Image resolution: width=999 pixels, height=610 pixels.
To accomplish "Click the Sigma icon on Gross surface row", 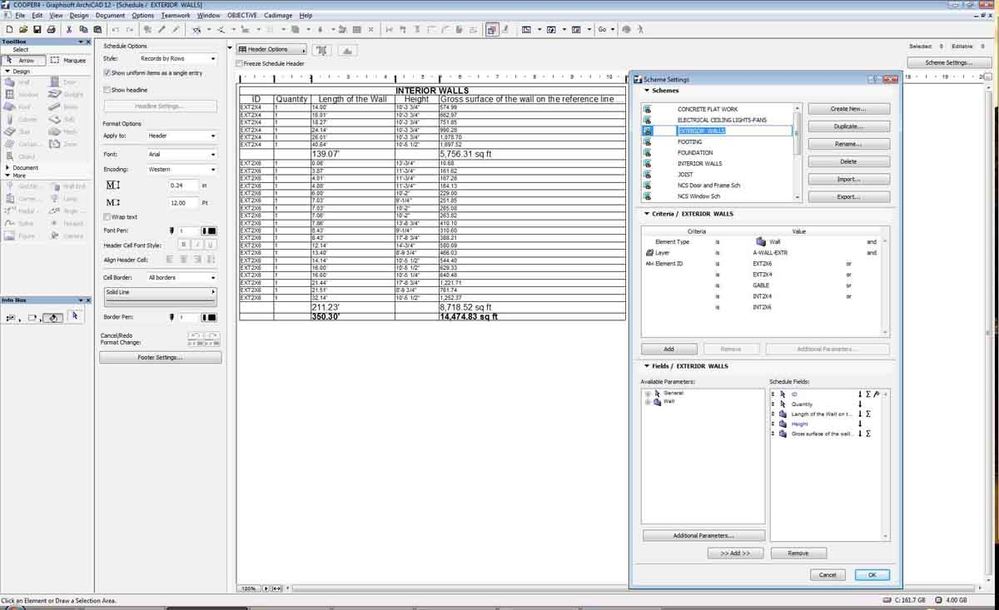I will tap(868, 433).
